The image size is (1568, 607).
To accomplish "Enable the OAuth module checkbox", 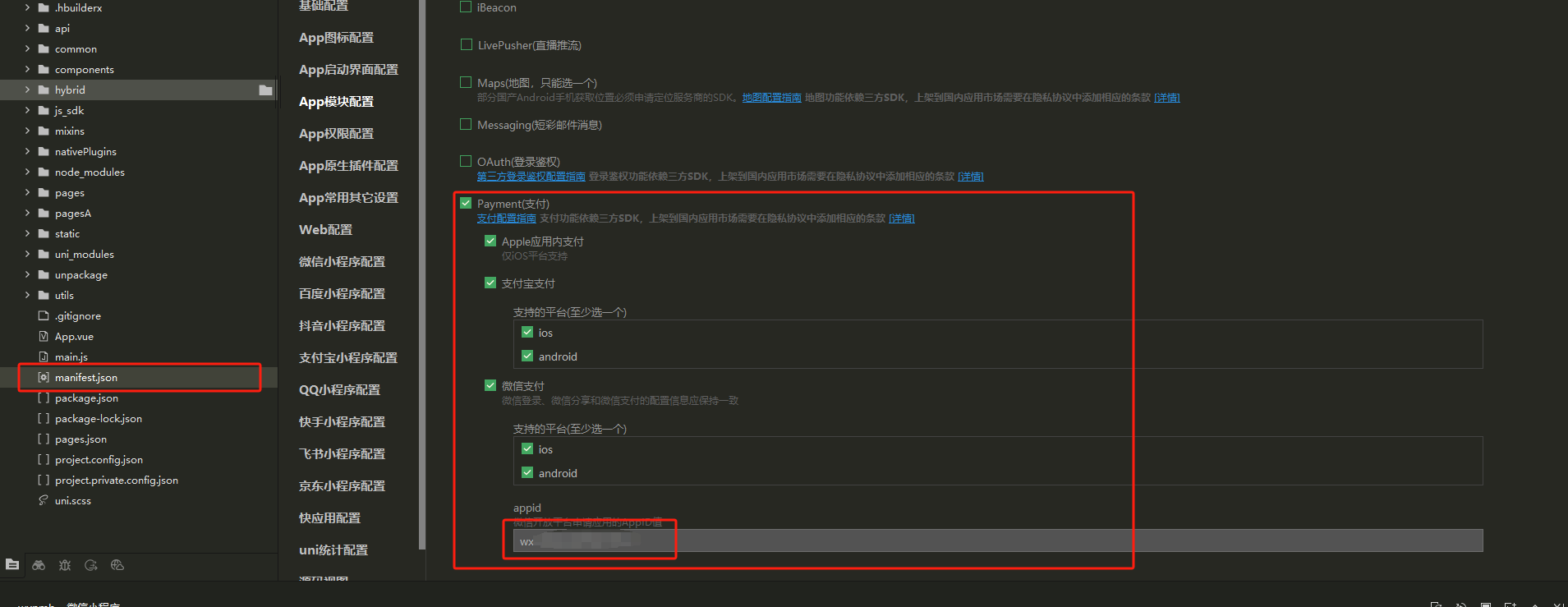I will pyautogui.click(x=466, y=161).
